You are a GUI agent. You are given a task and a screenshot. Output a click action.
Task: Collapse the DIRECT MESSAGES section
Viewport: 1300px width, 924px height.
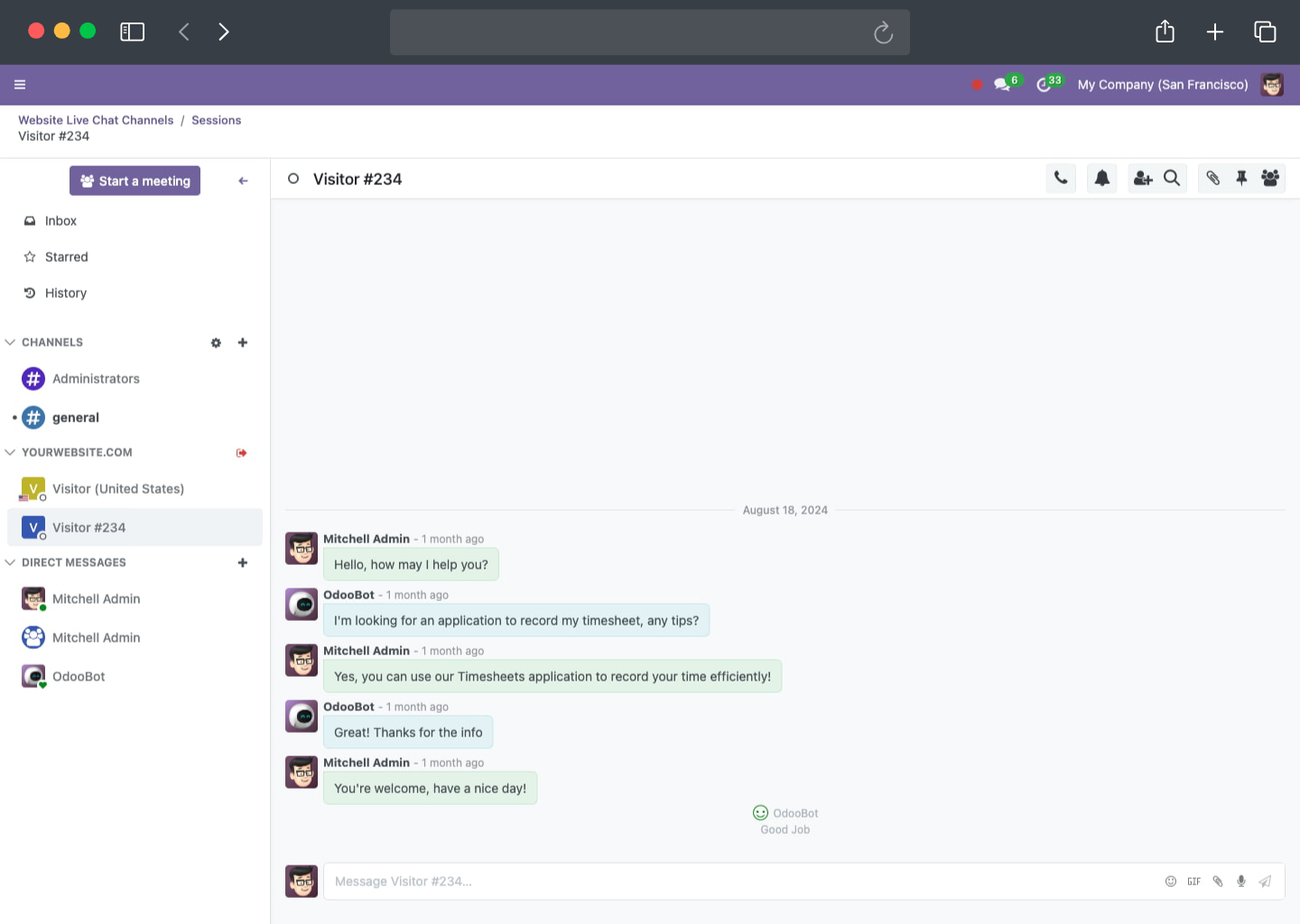coord(11,563)
